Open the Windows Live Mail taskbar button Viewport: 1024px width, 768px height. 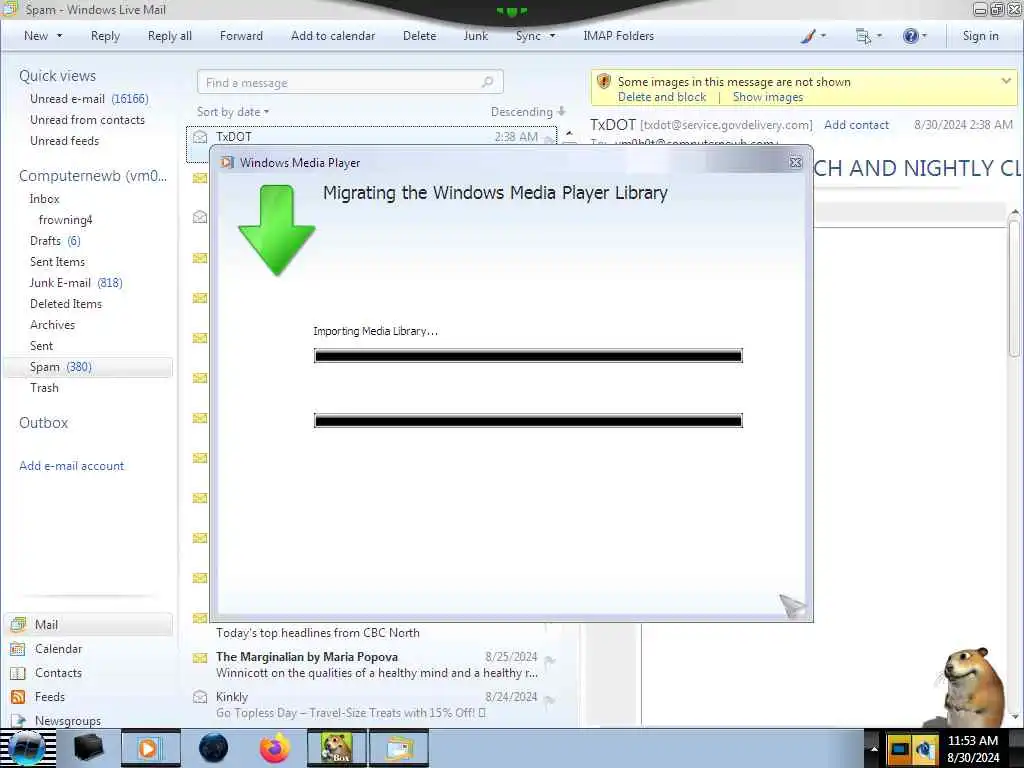399,748
